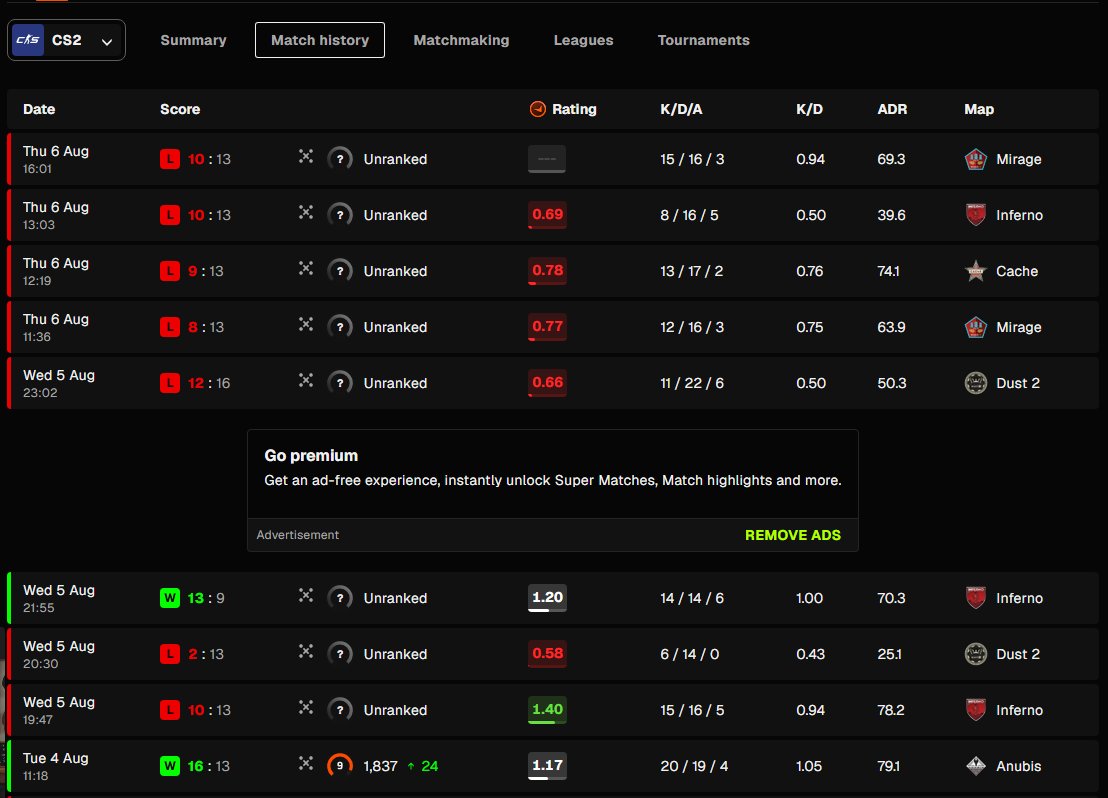Click the 1.40 rating badge
The height and width of the screenshot is (798, 1108).
coord(547,710)
